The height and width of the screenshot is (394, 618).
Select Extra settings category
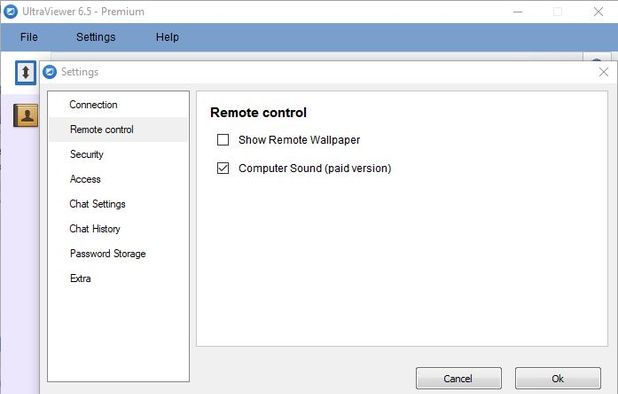118,279
